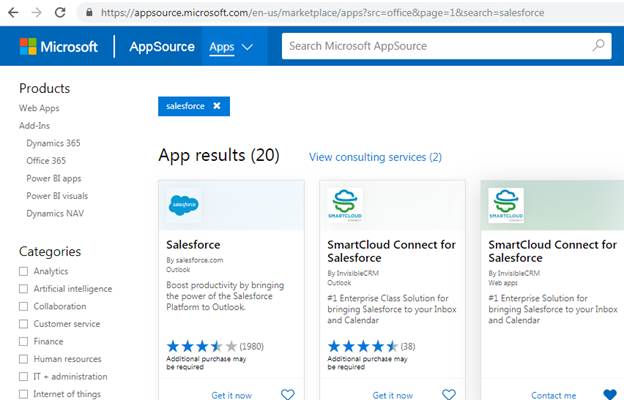Open the Dynamics 365 product filter
Screen dimensions: 624x400
pyautogui.click(x=53, y=143)
